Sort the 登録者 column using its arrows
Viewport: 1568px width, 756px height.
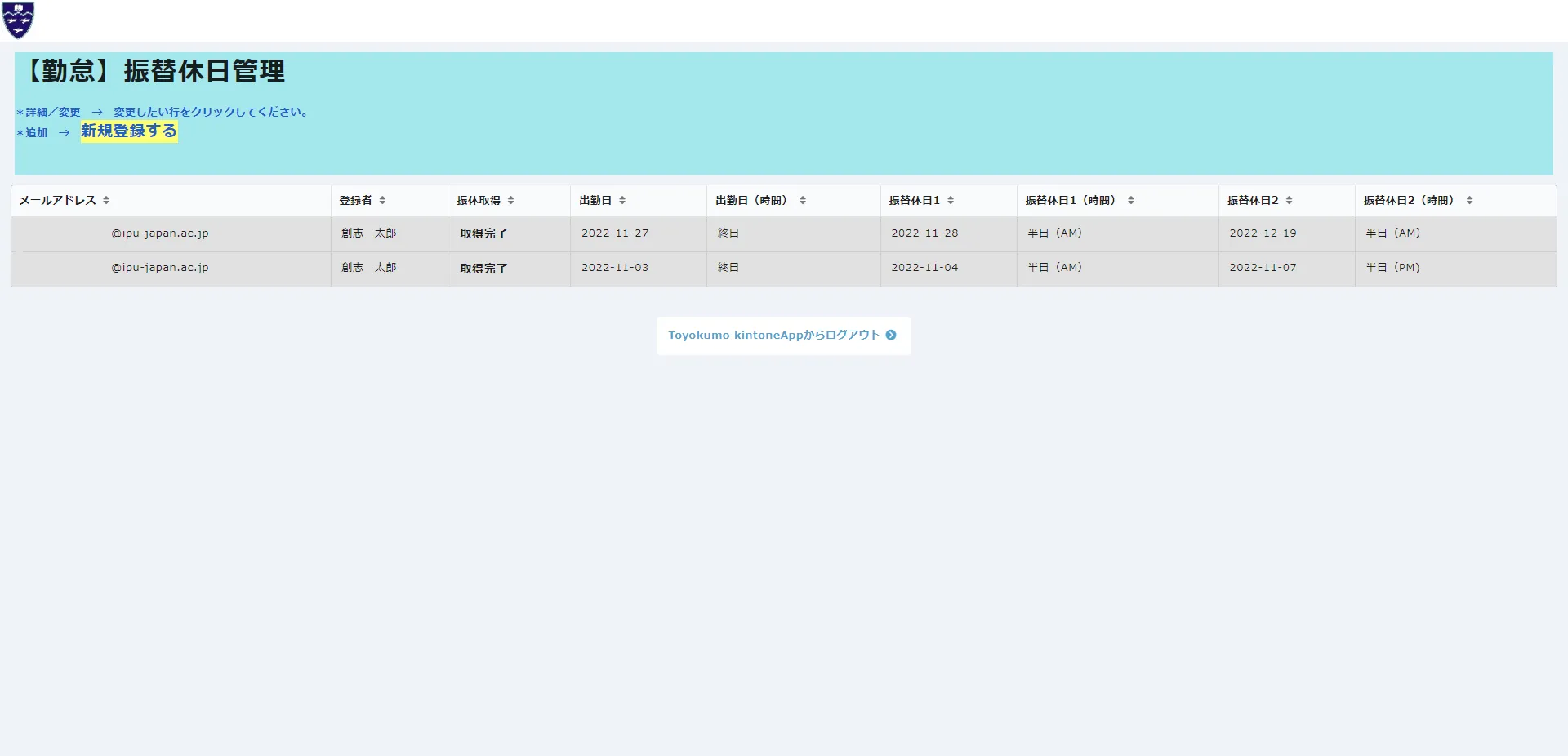coord(382,201)
